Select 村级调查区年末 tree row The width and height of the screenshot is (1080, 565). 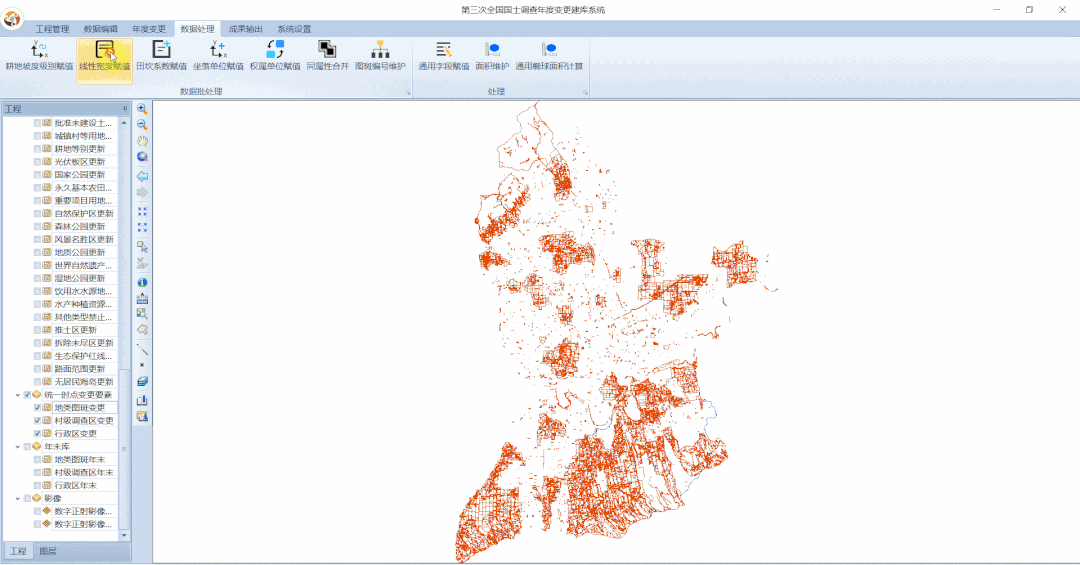click(84, 473)
